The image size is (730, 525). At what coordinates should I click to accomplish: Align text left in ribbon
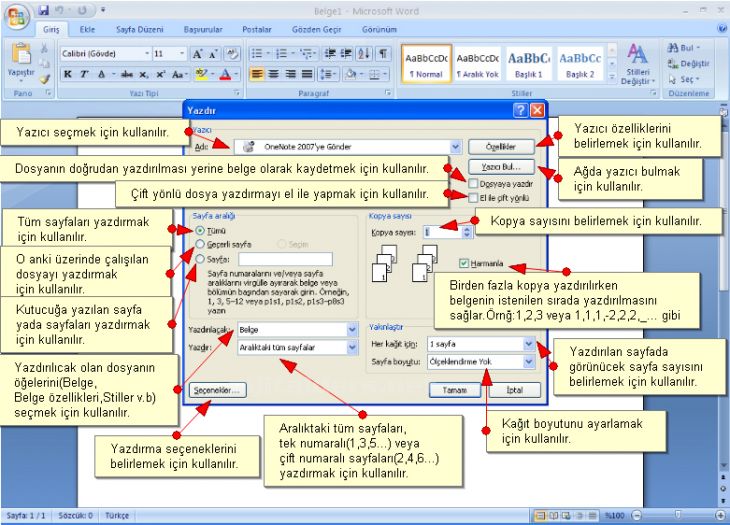[x=257, y=74]
